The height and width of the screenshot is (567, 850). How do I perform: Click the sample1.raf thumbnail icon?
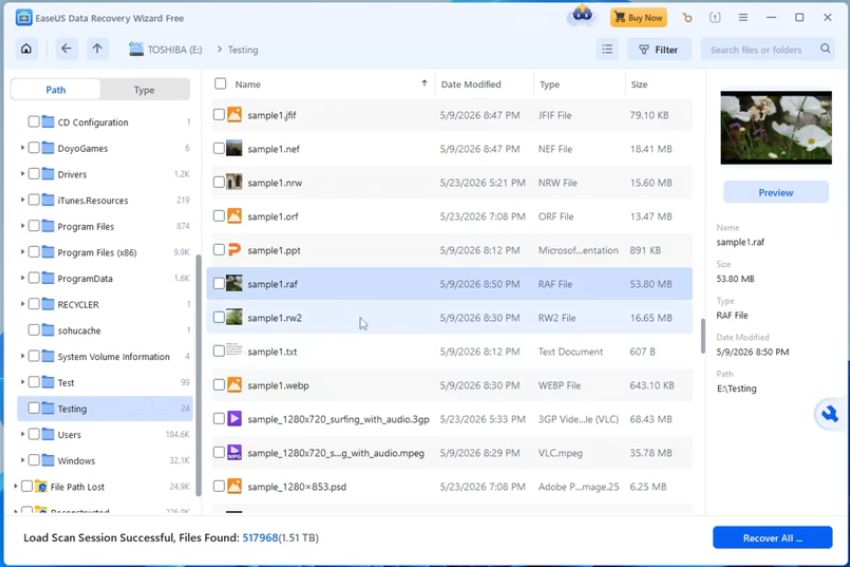click(x=234, y=284)
